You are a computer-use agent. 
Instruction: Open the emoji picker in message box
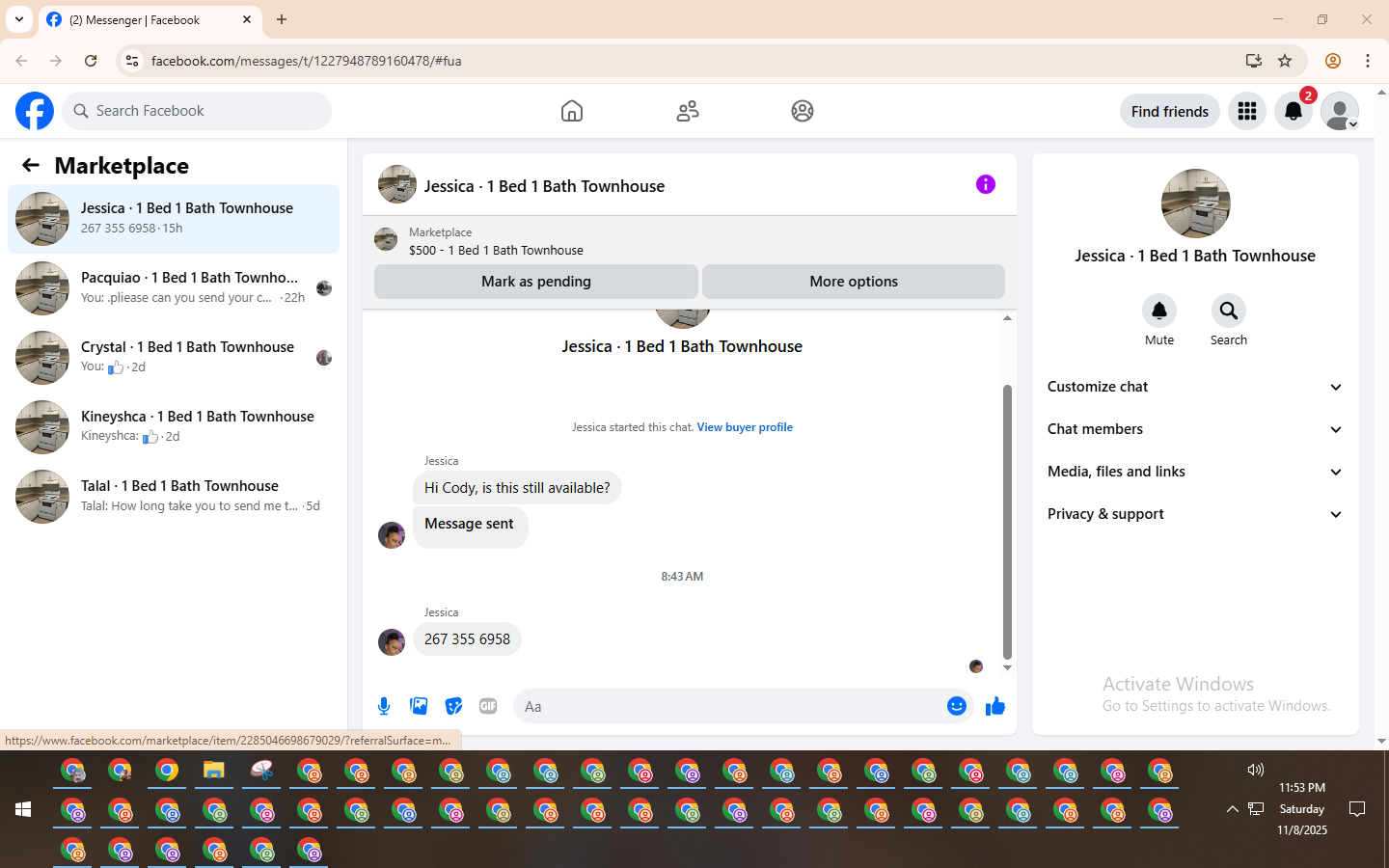pyautogui.click(x=956, y=706)
